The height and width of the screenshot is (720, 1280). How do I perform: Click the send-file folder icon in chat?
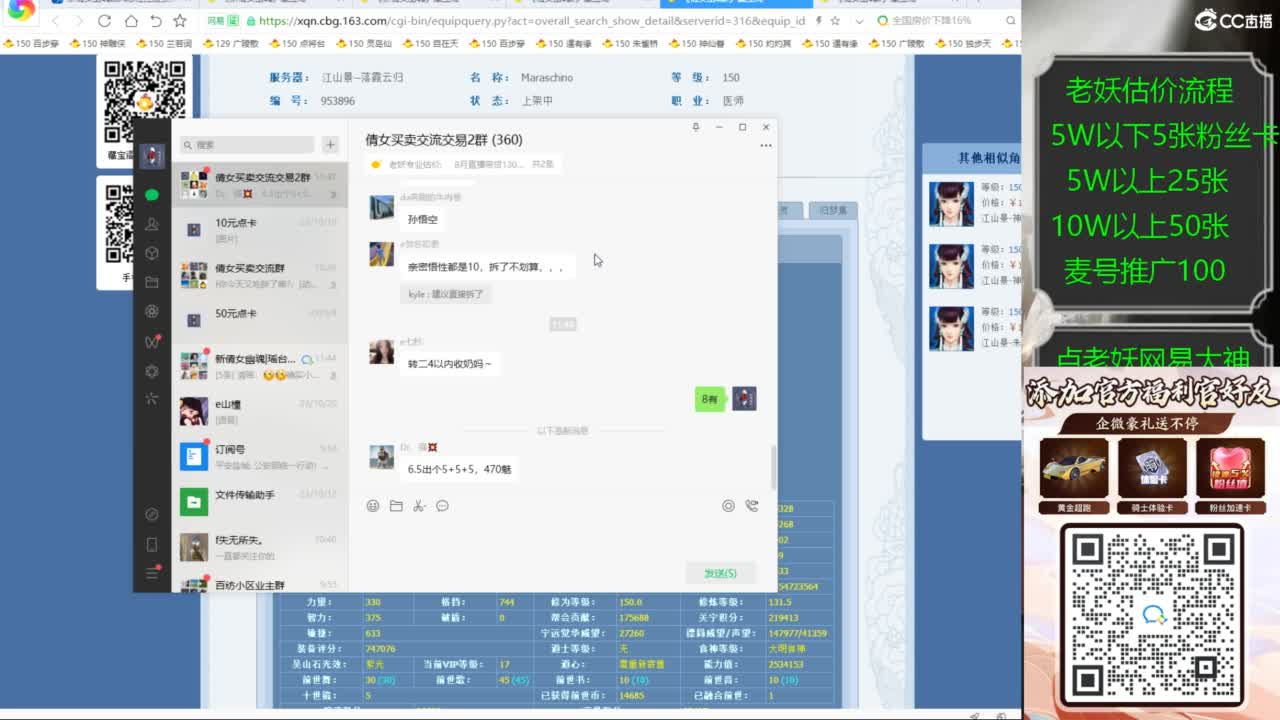396,506
